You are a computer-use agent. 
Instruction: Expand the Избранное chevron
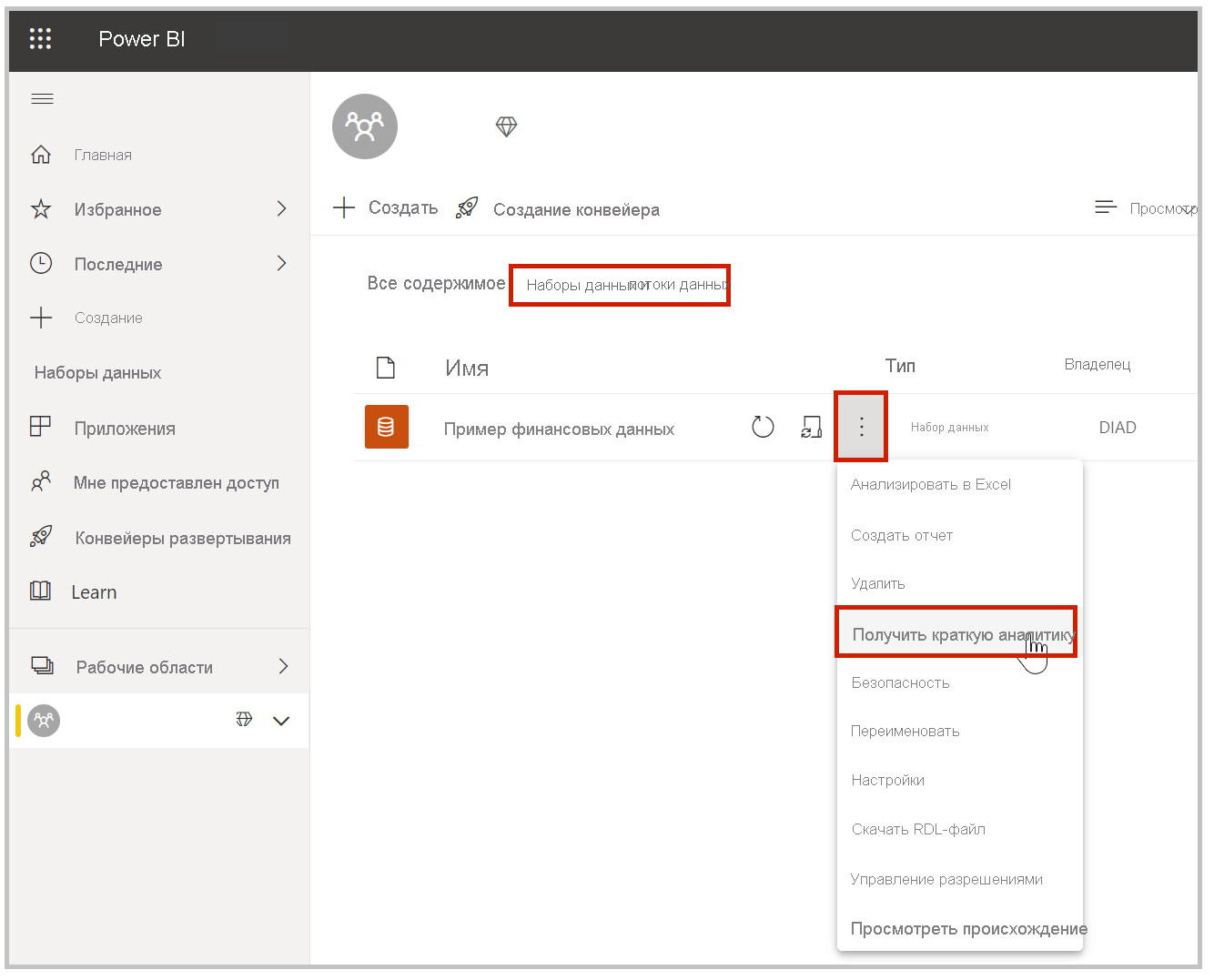[281, 208]
